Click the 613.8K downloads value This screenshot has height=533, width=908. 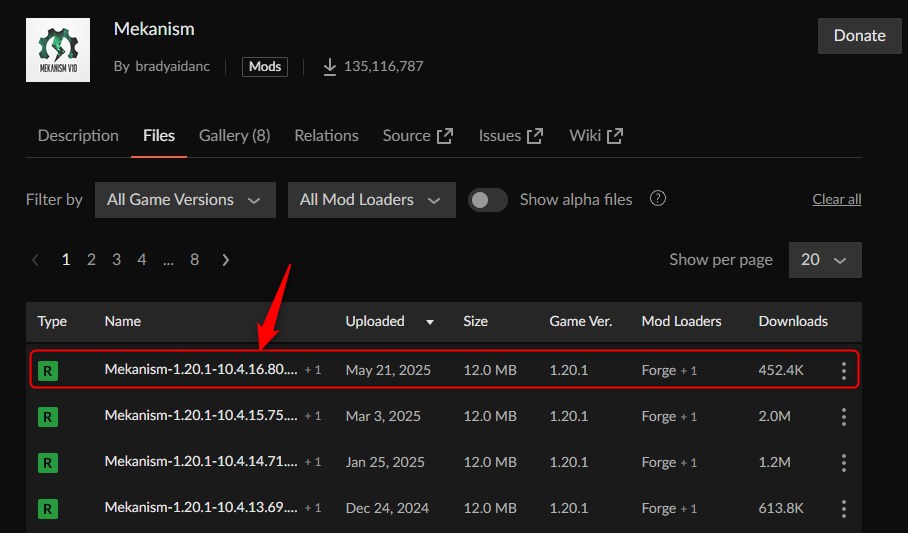[x=781, y=509]
